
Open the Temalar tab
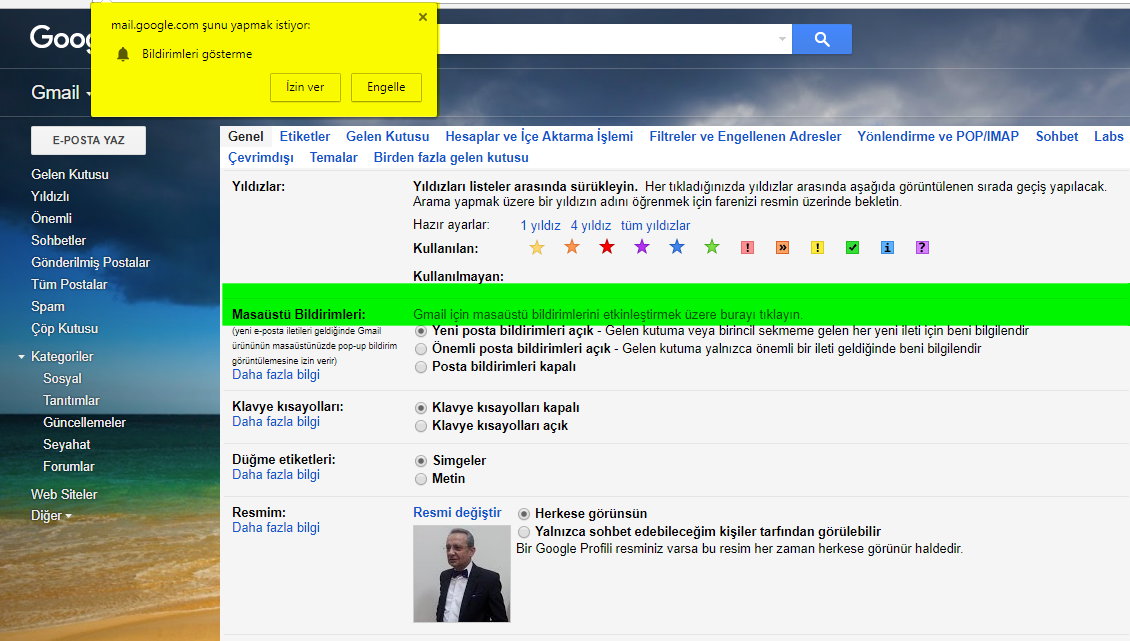(334, 157)
